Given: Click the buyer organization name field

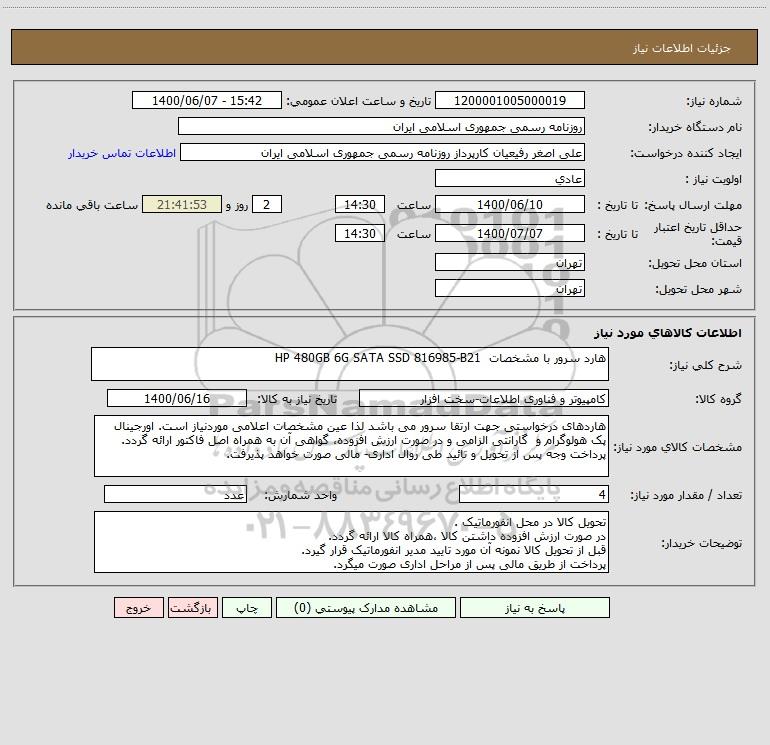Looking at the screenshot, I should tap(381, 126).
